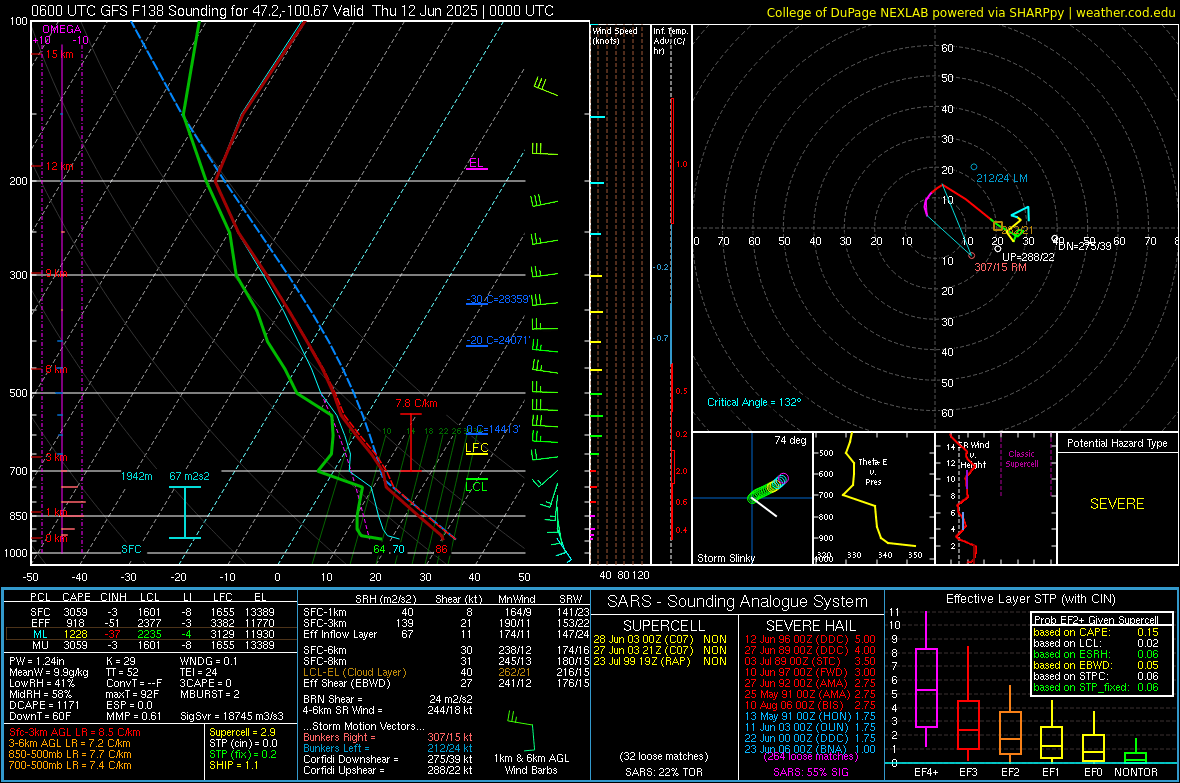Click the yellow SEVERE hazard text
Screen dimensions: 1180x783
click(1117, 504)
